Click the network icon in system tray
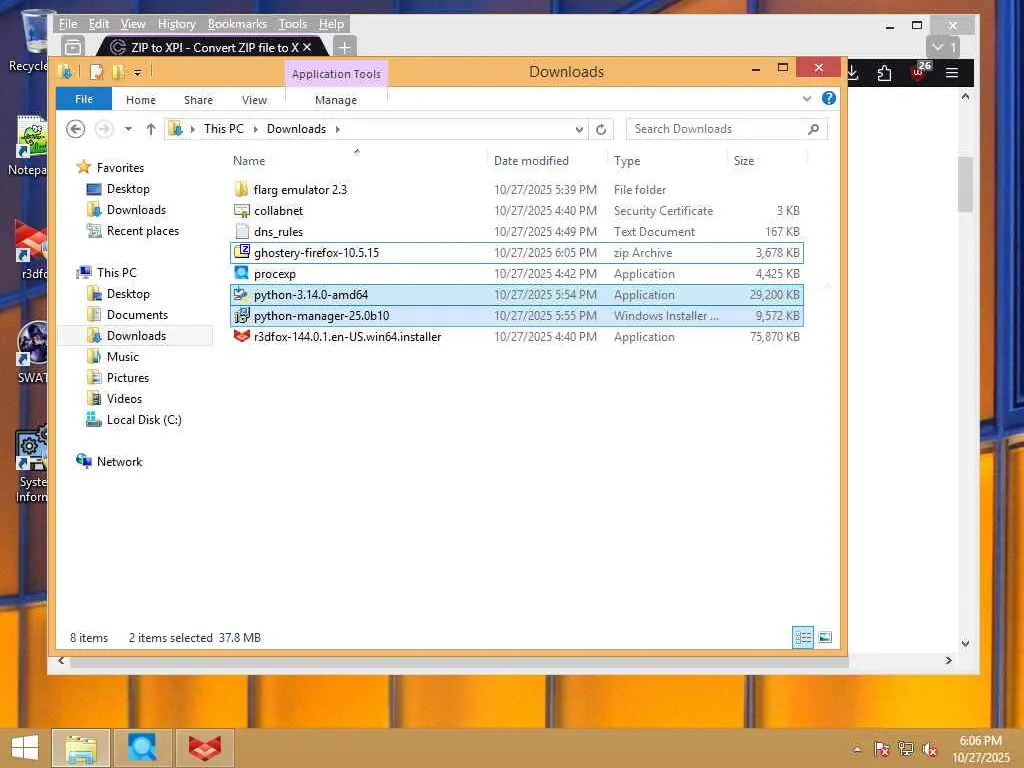 pyautogui.click(x=906, y=749)
